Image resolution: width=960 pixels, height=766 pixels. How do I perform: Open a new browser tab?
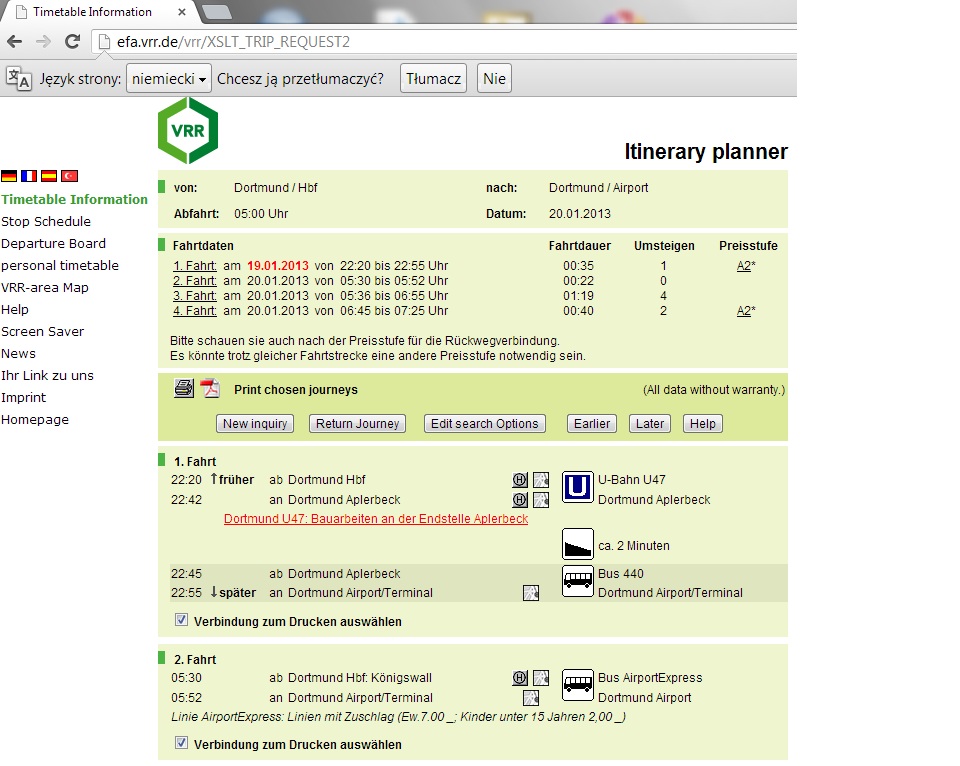tap(216, 12)
